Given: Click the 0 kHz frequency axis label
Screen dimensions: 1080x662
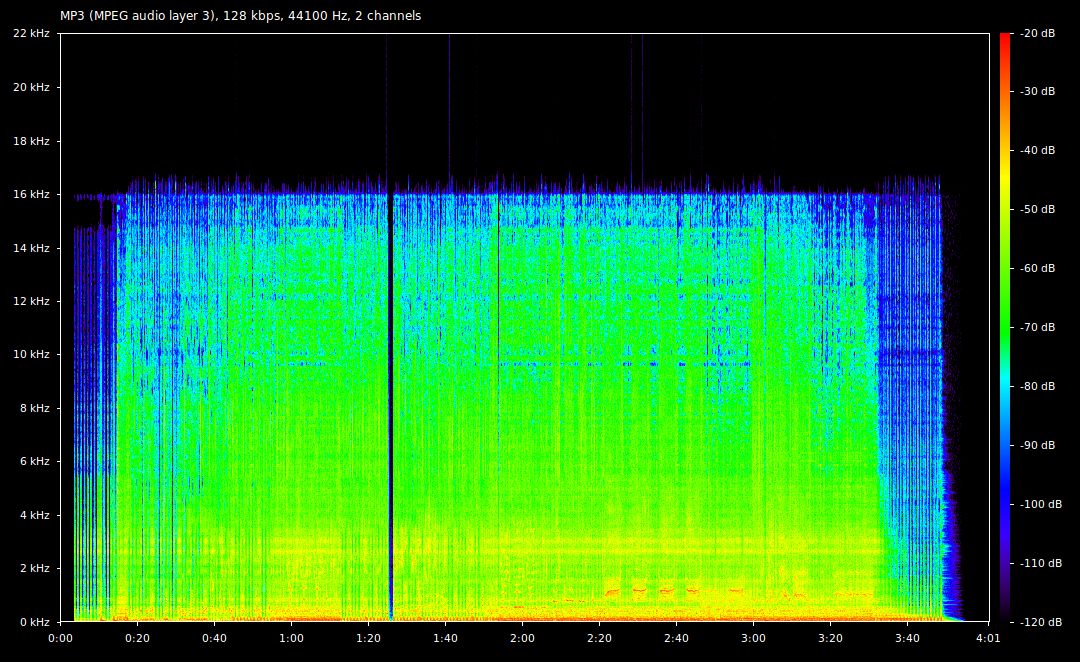Looking at the screenshot, I should coord(35,621).
